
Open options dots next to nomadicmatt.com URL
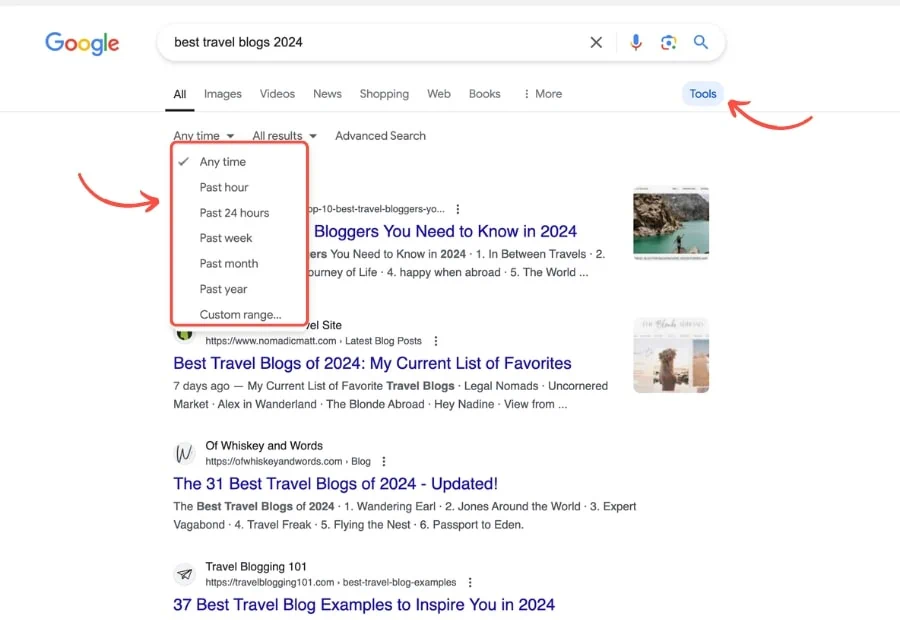(436, 341)
